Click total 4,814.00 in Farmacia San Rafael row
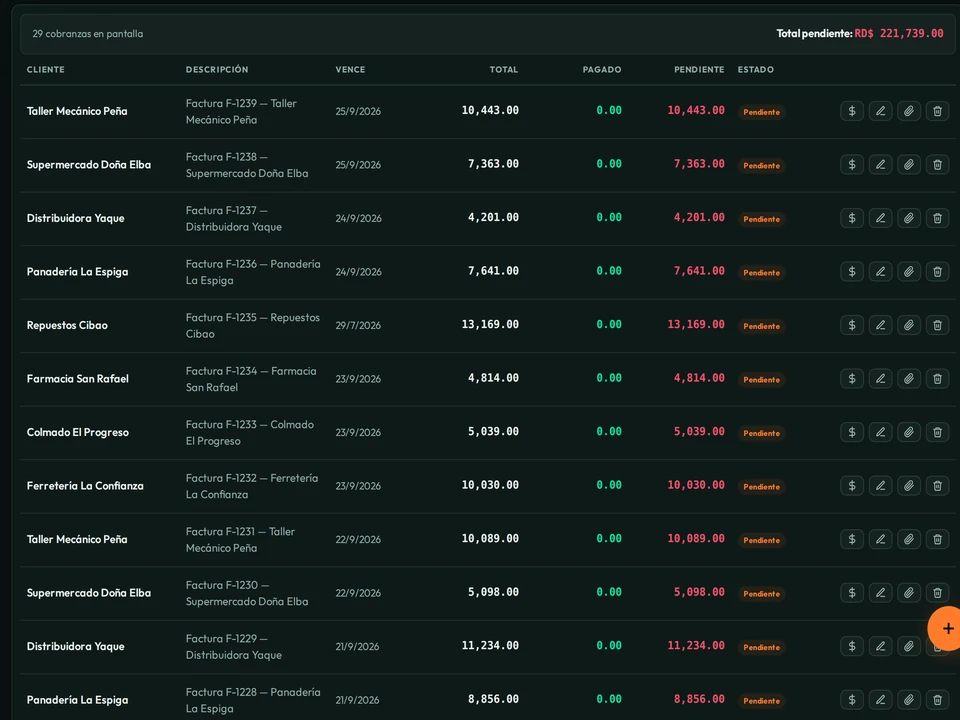Screen dimensions: 960x720 (x=493, y=378)
